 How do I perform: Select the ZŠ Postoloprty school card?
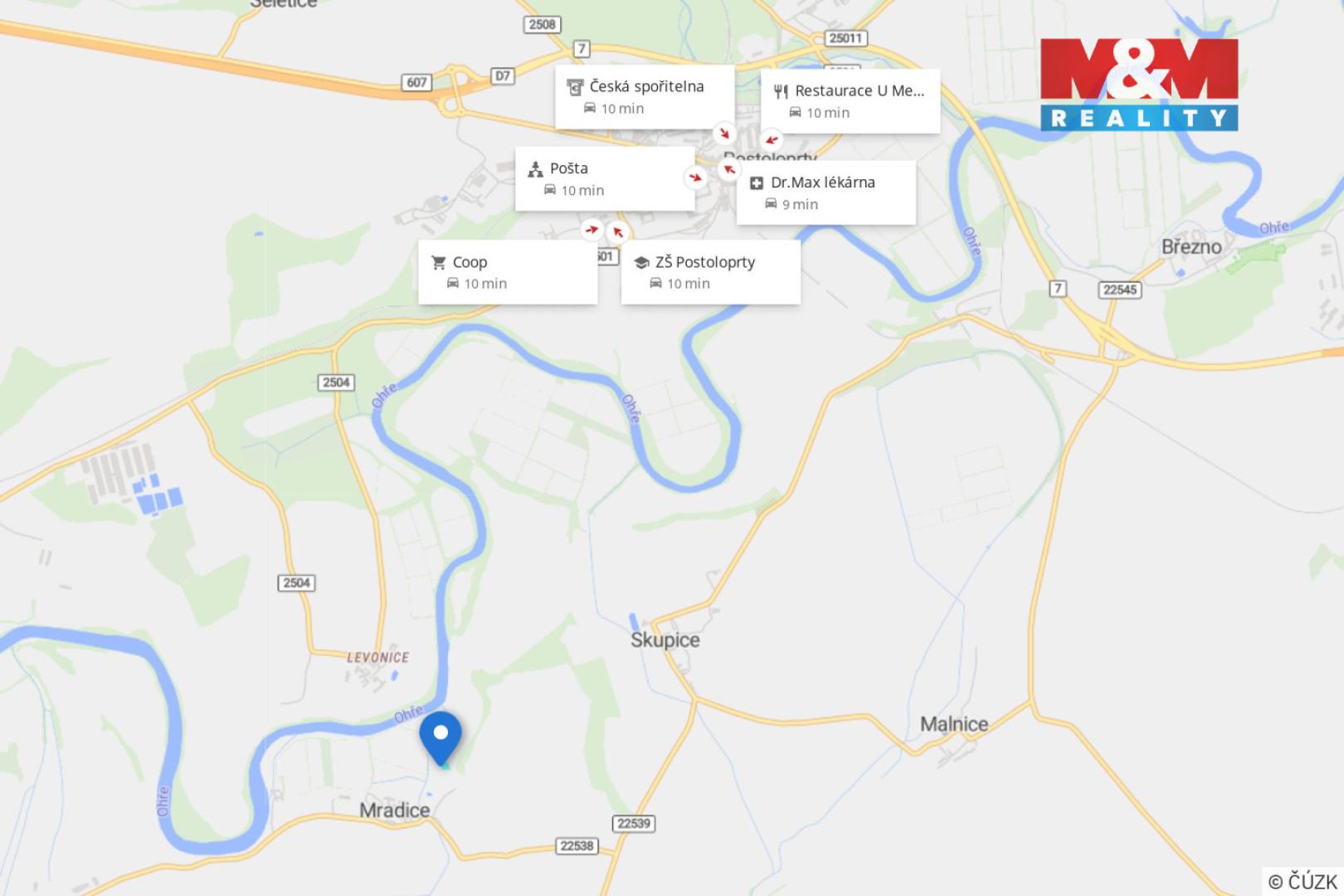pyautogui.click(x=711, y=272)
